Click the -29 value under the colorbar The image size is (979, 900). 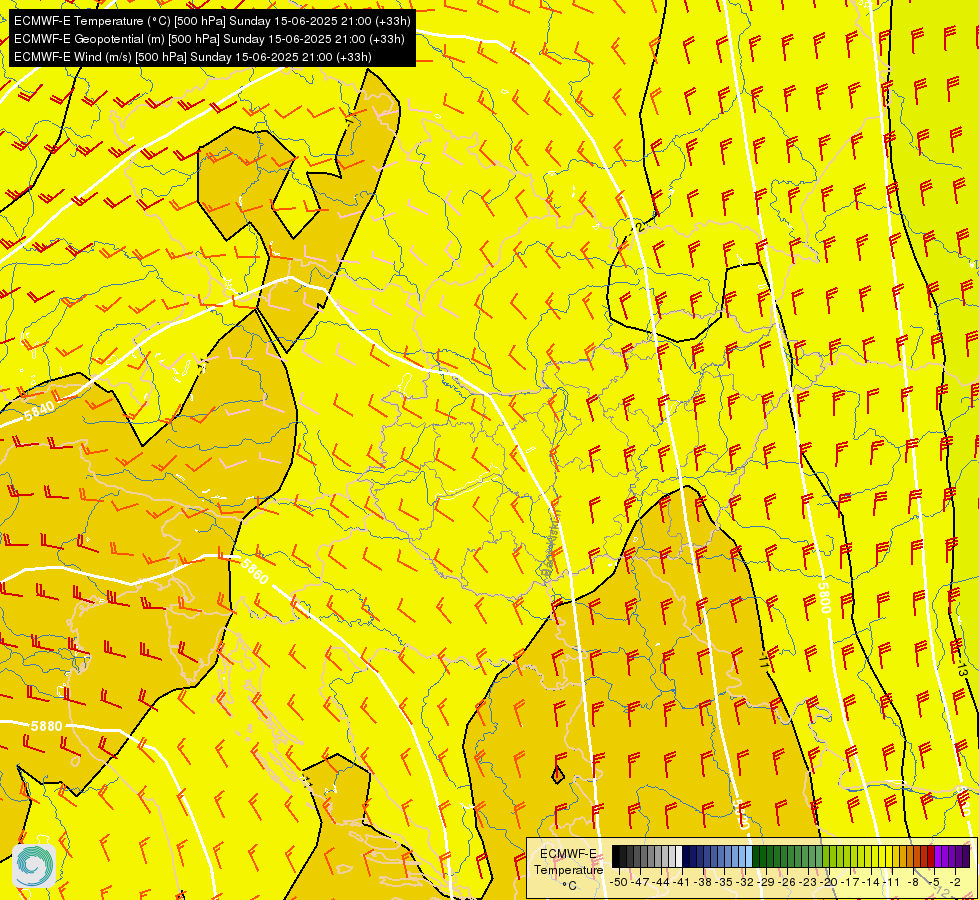(x=766, y=882)
